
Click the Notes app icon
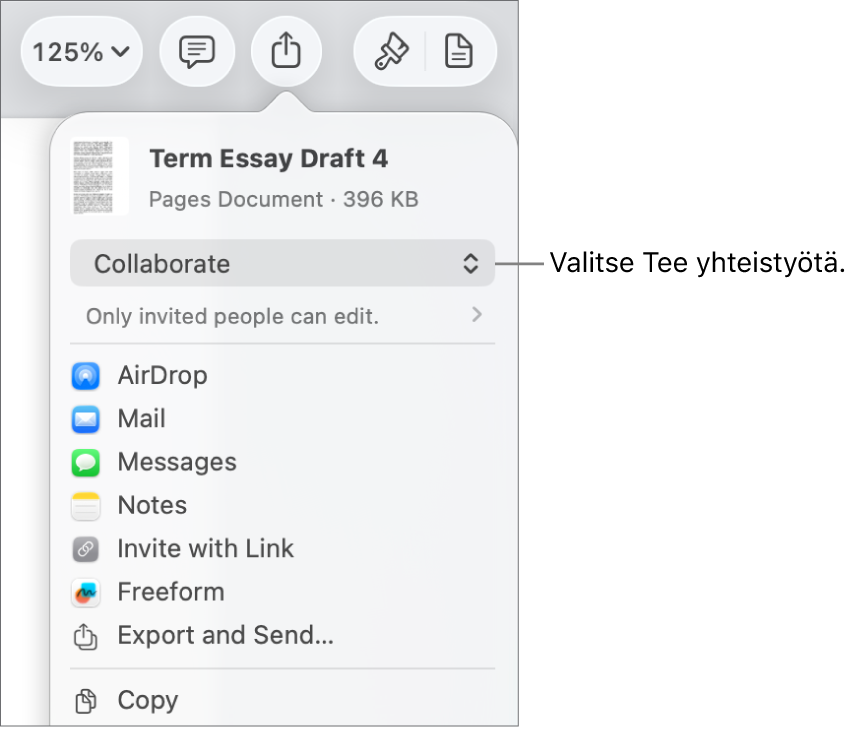[86, 506]
